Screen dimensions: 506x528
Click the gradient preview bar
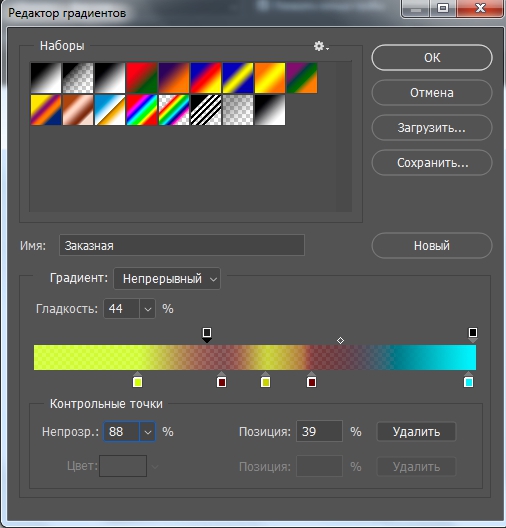tap(255, 357)
